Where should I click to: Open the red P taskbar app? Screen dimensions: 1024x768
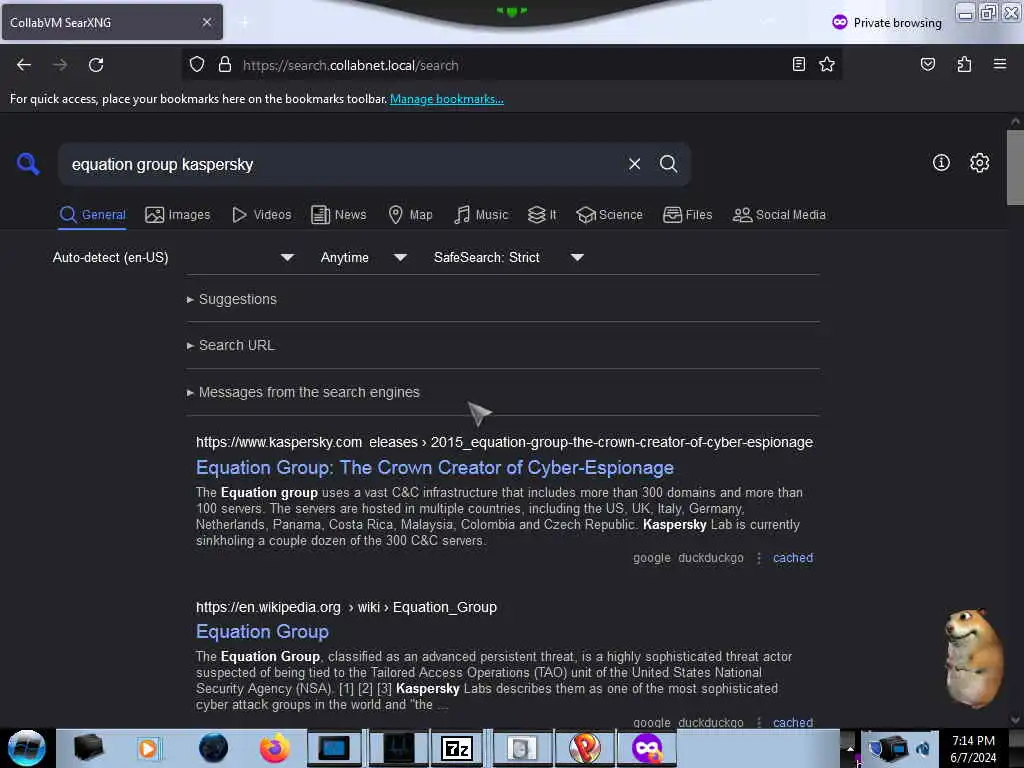(x=585, y=748)
